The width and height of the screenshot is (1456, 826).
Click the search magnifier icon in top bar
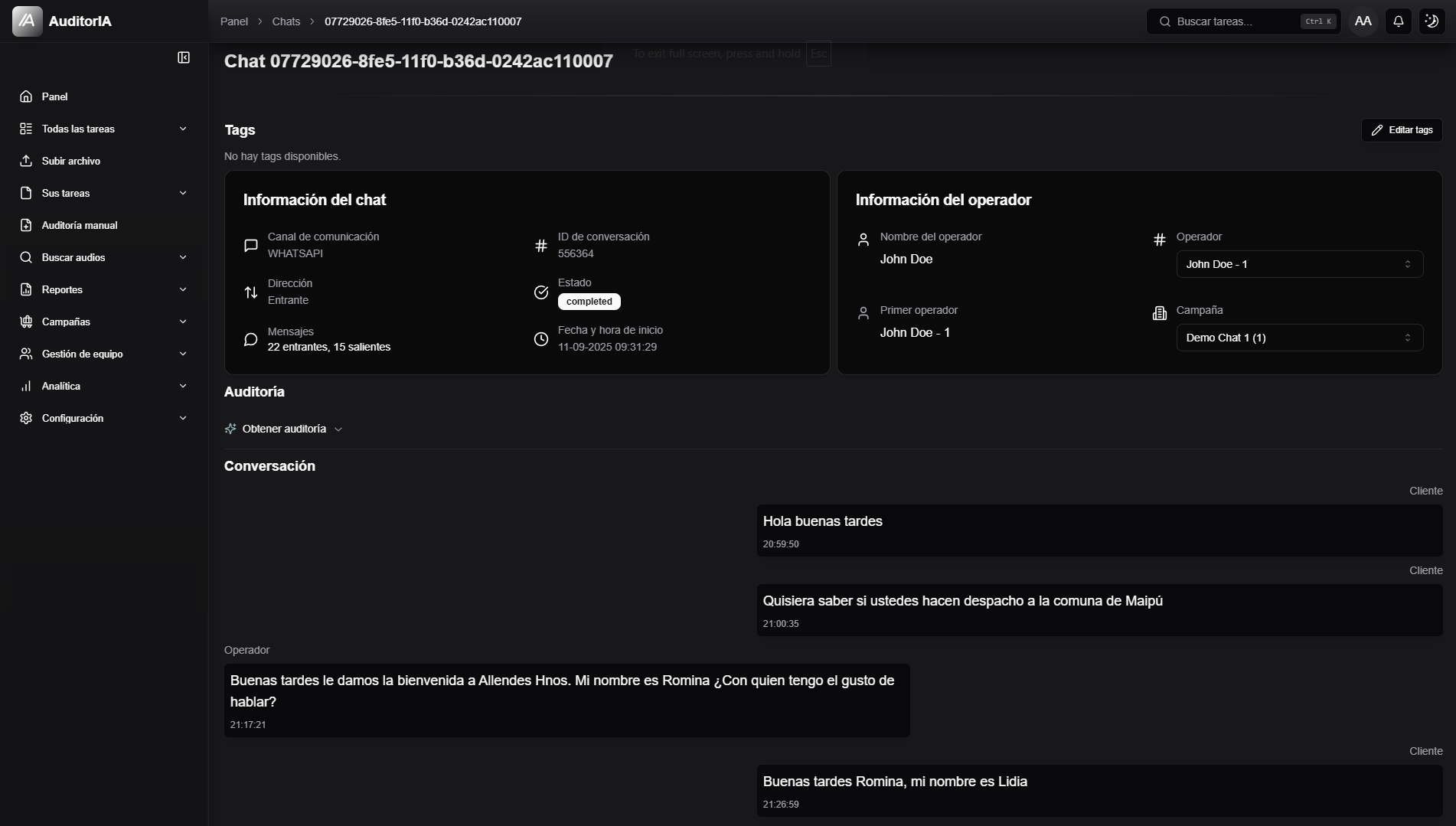pyautogui.click(x=1165, y=21)
